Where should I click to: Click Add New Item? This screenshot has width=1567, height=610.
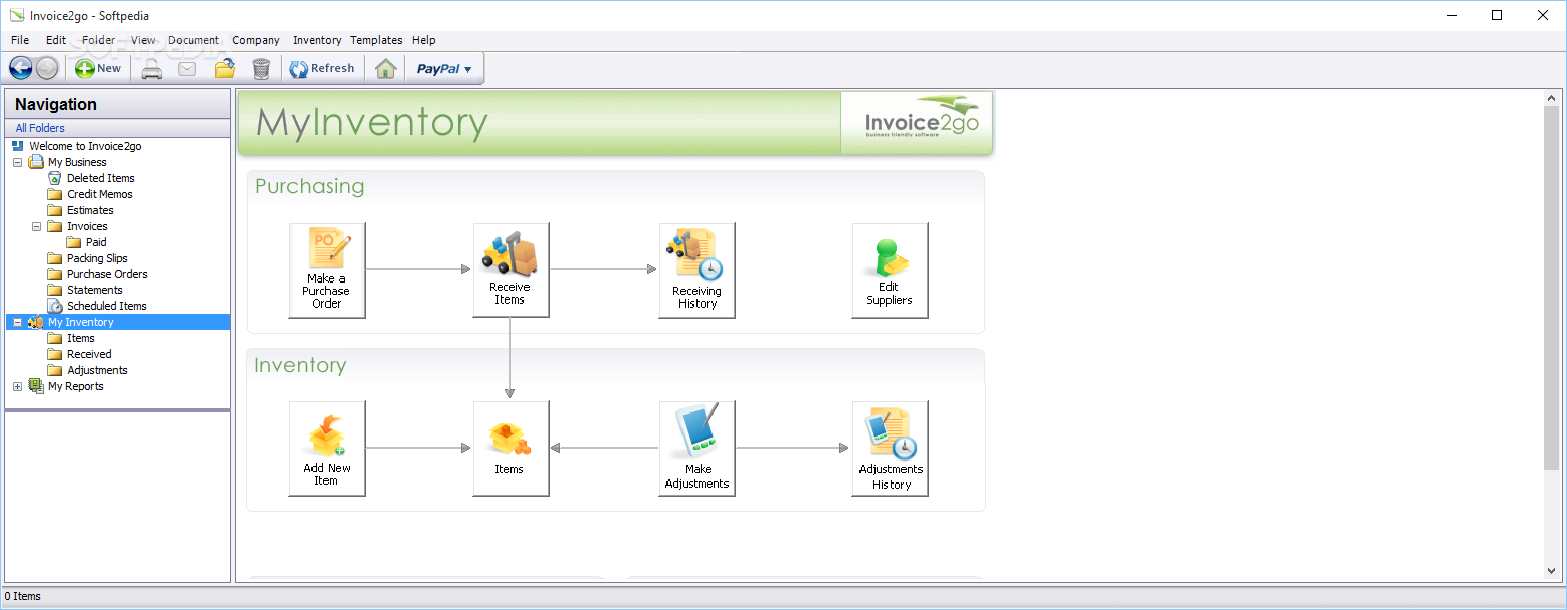[x=327, y=449]
